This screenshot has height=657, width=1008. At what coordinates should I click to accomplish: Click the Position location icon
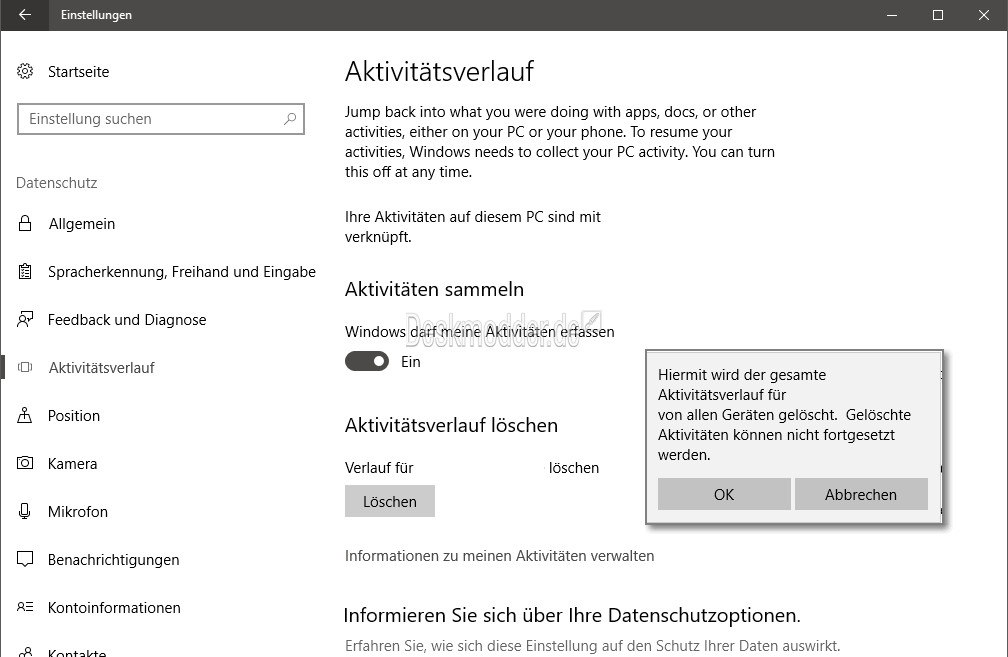(25, 415)
